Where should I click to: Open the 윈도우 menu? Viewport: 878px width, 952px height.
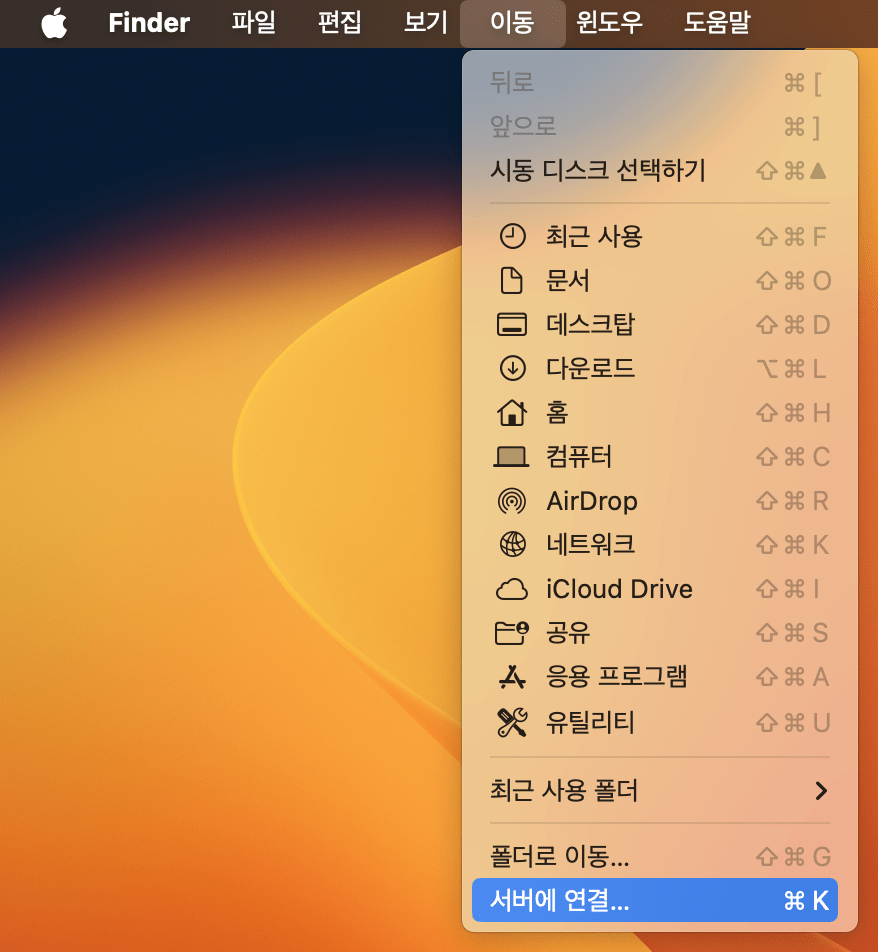pos(610,23)
